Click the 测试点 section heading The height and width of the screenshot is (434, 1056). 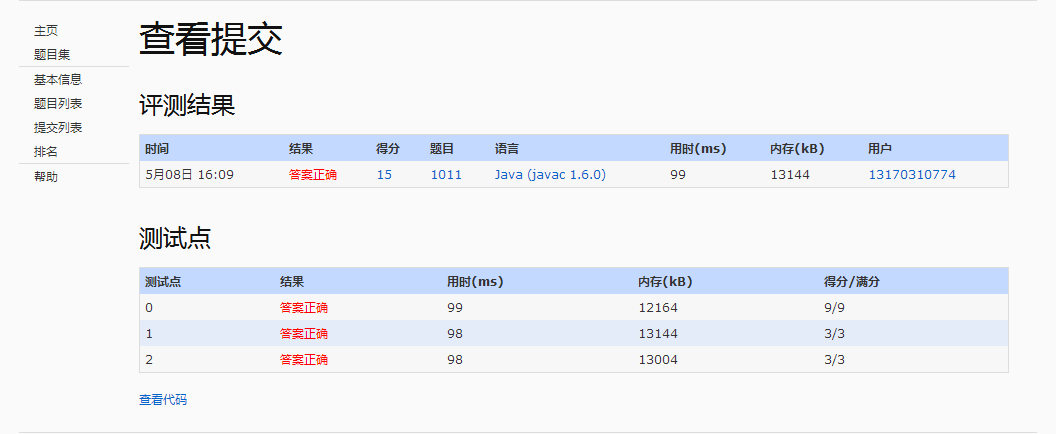pyautogui.click(x=175, y=238)
